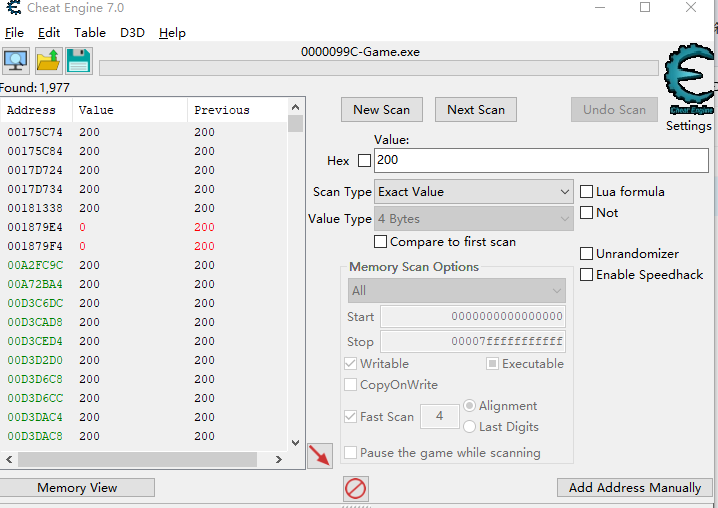Open the Edit menu
718x508 pixels.
[x=49, y=33]
